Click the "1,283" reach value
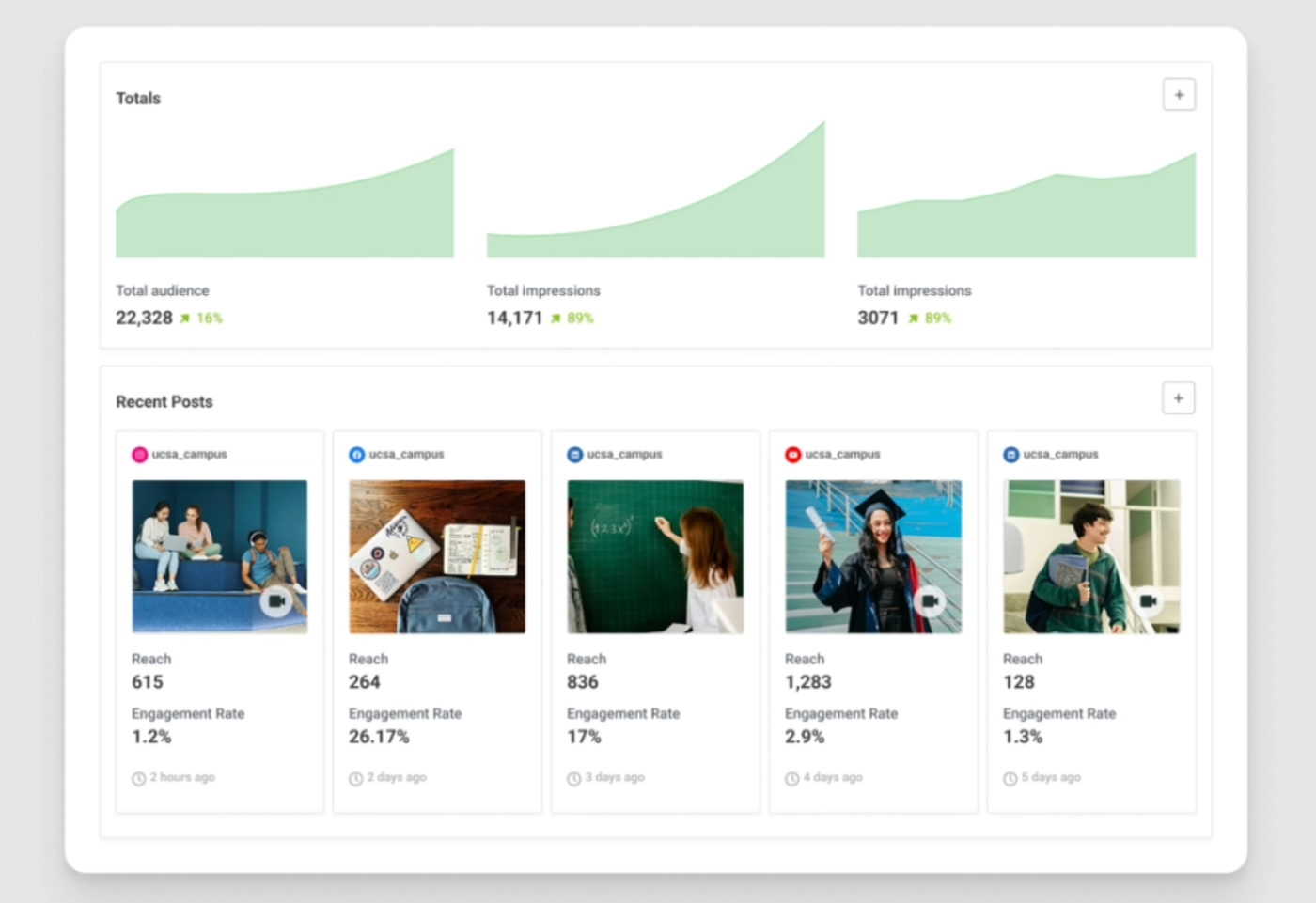 [x=808, y=682]
